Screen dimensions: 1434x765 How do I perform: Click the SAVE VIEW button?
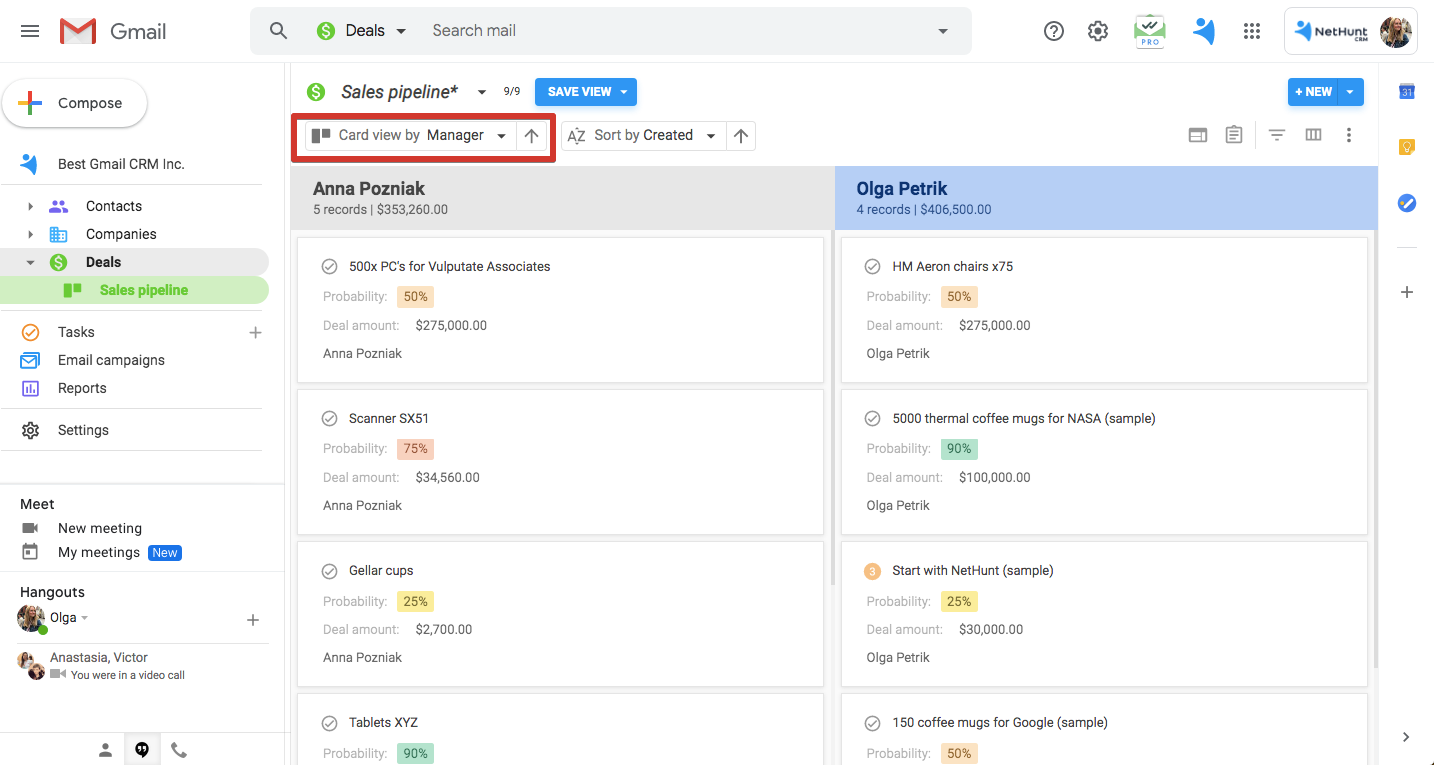[579, 92]
